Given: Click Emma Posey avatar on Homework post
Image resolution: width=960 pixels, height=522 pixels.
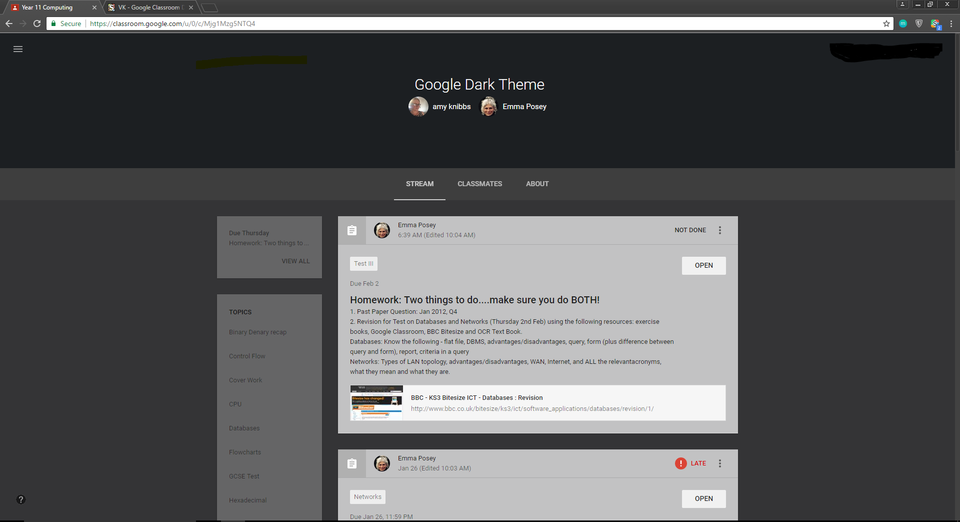Looking at the screenshot, I should pyautogui.click(x=382, y=230).
